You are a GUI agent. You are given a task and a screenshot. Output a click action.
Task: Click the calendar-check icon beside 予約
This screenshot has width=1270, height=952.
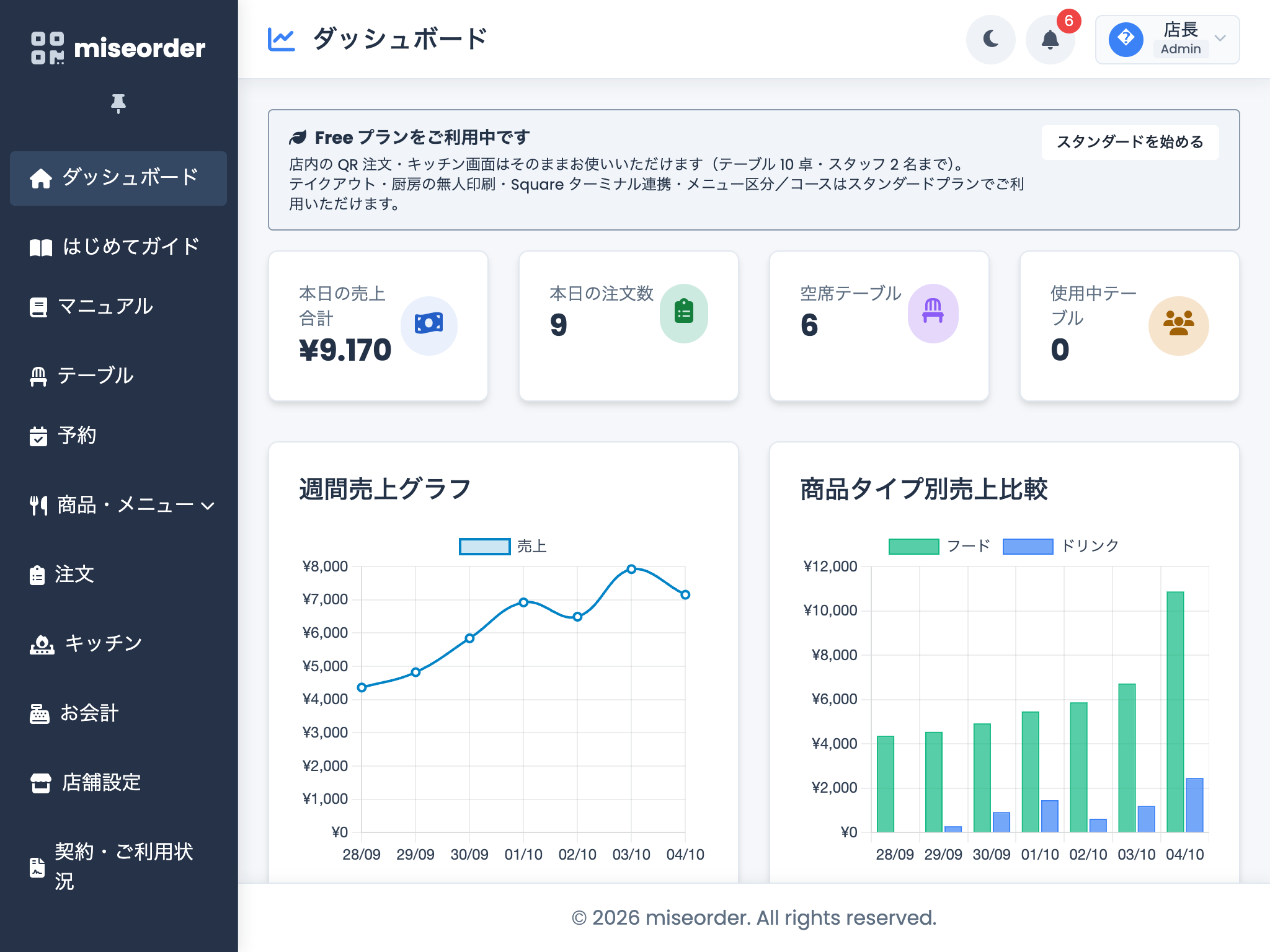[x=38, y=436]
